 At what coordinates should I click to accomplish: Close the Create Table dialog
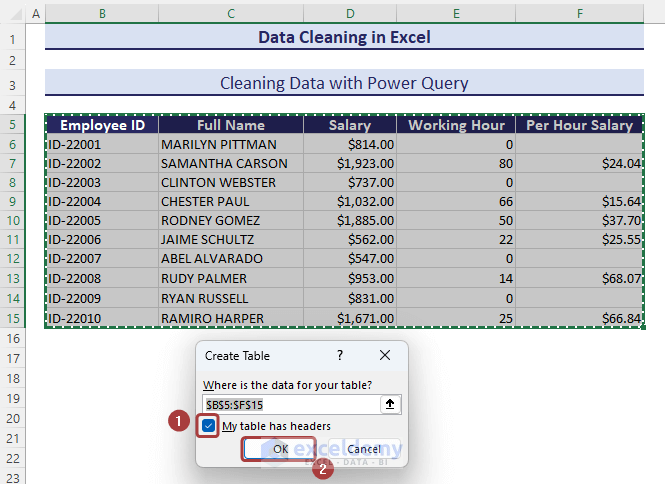tap(385, 355)
